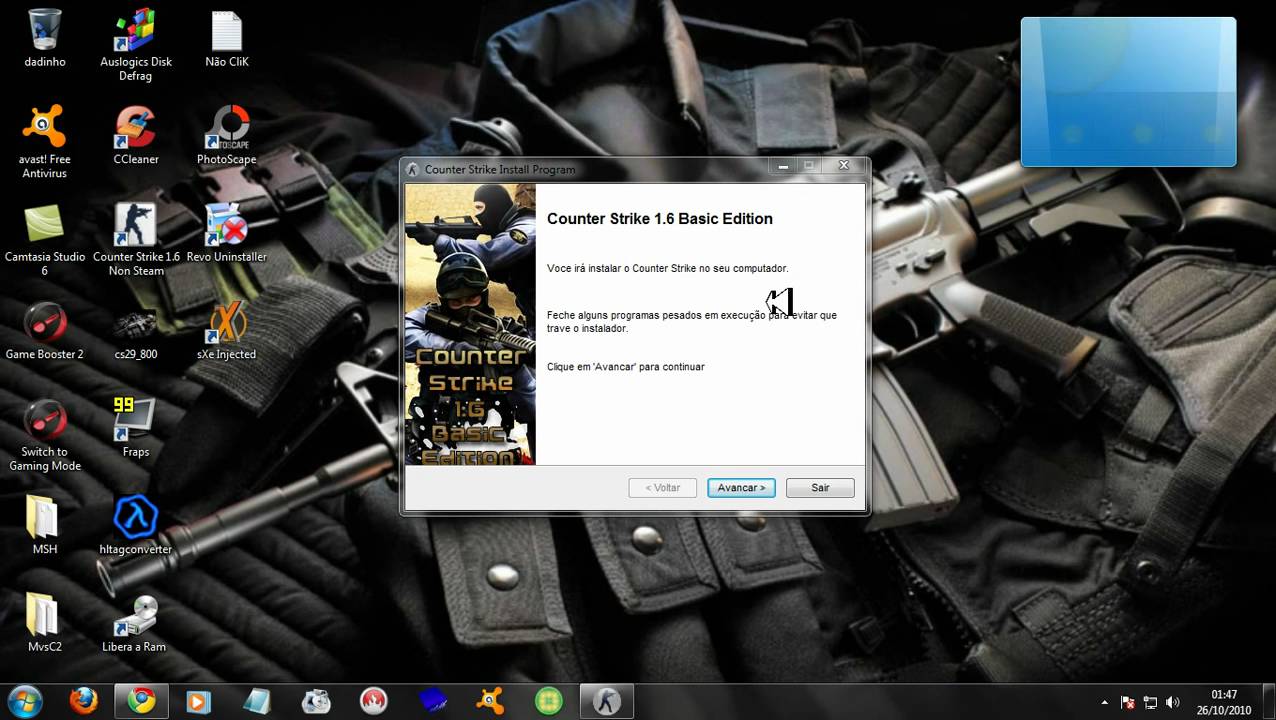Select the hltagconverter icon

pos(136,525)
